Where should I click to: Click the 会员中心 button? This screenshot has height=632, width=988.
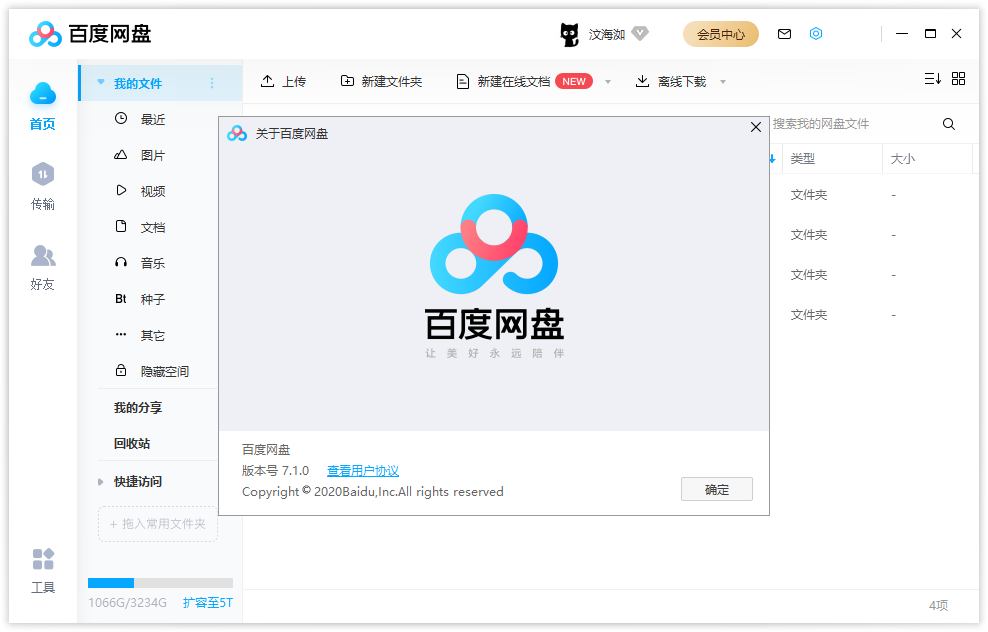(x=721, y=34)
